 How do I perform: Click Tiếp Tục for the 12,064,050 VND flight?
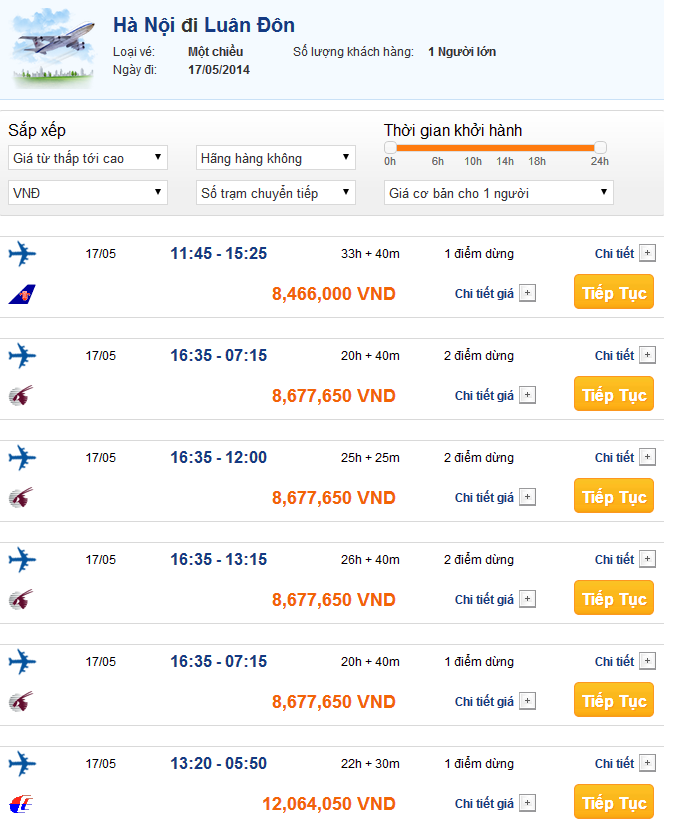coord(614,803)
